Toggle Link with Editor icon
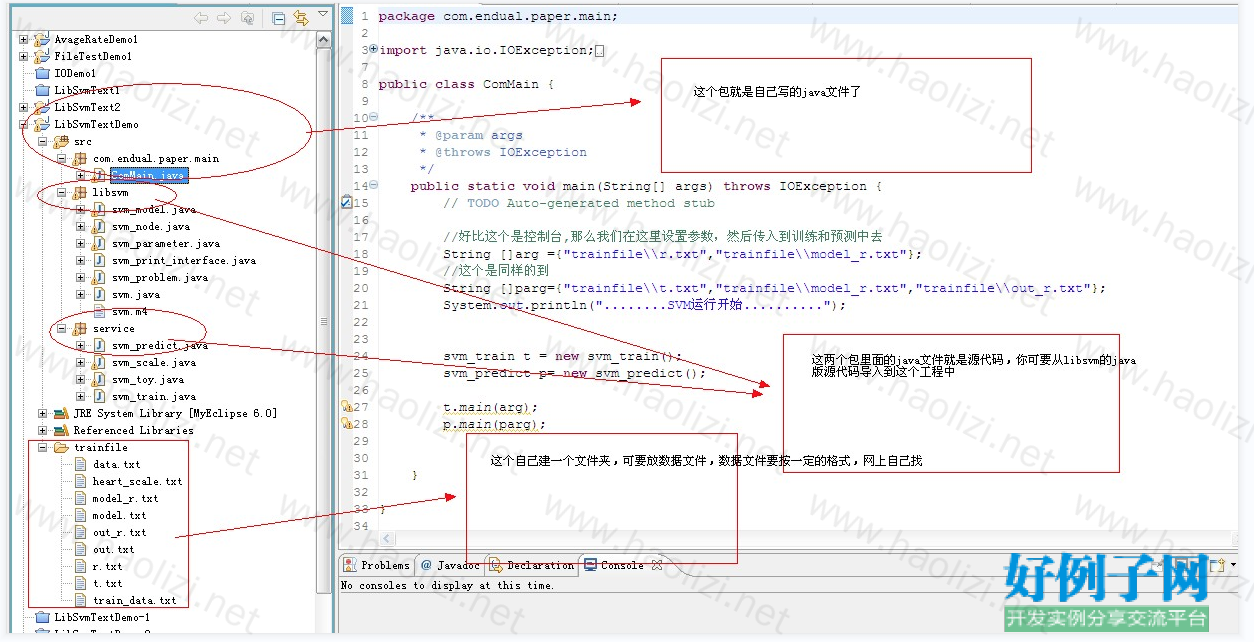The image size is (1254, 642). [299, 18]
